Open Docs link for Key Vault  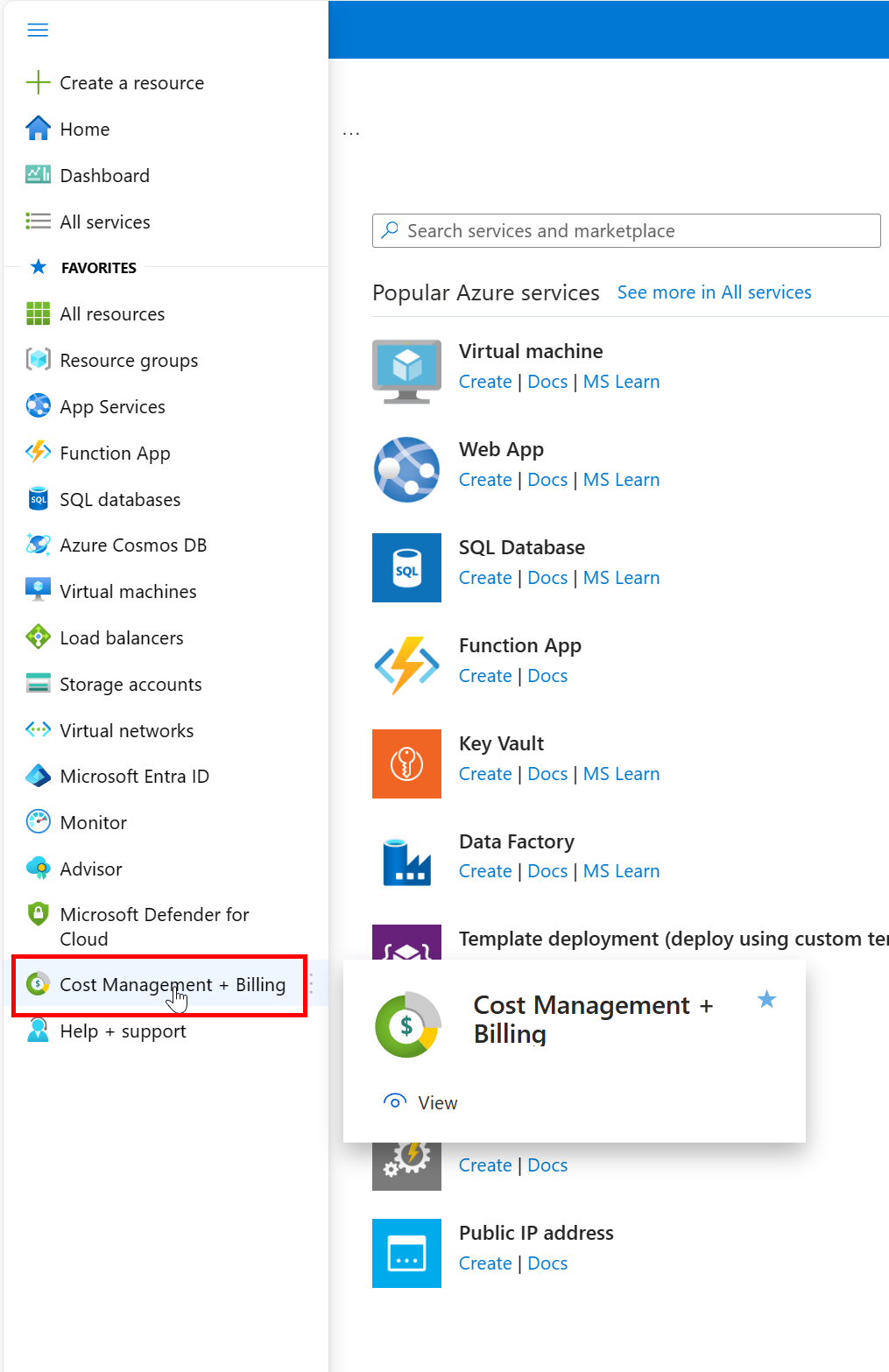point(547,774)
